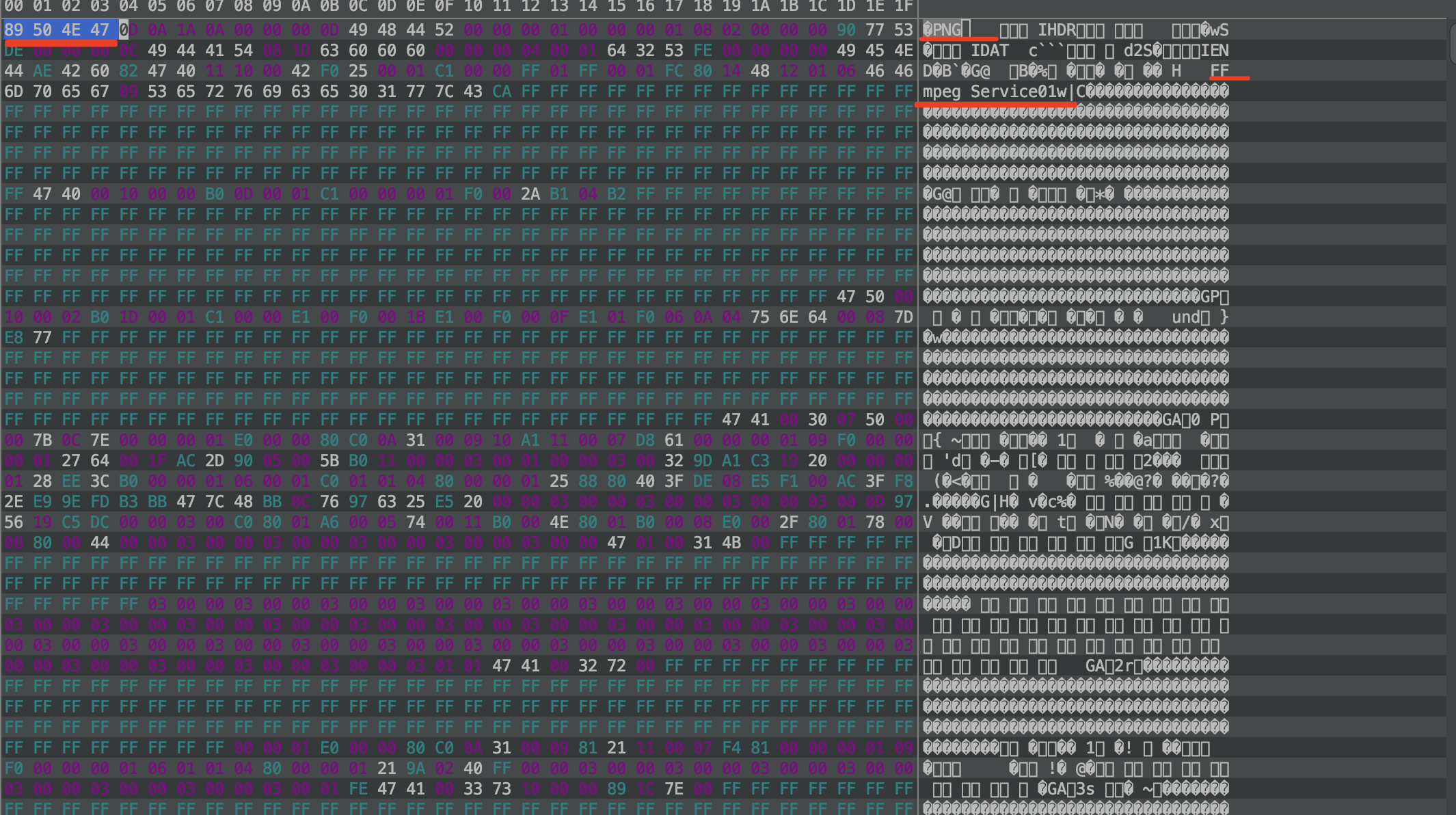Click byte 73 after 47 41 00 33
This screenshot has width=1456, height=815.
(x=502, y=789)
